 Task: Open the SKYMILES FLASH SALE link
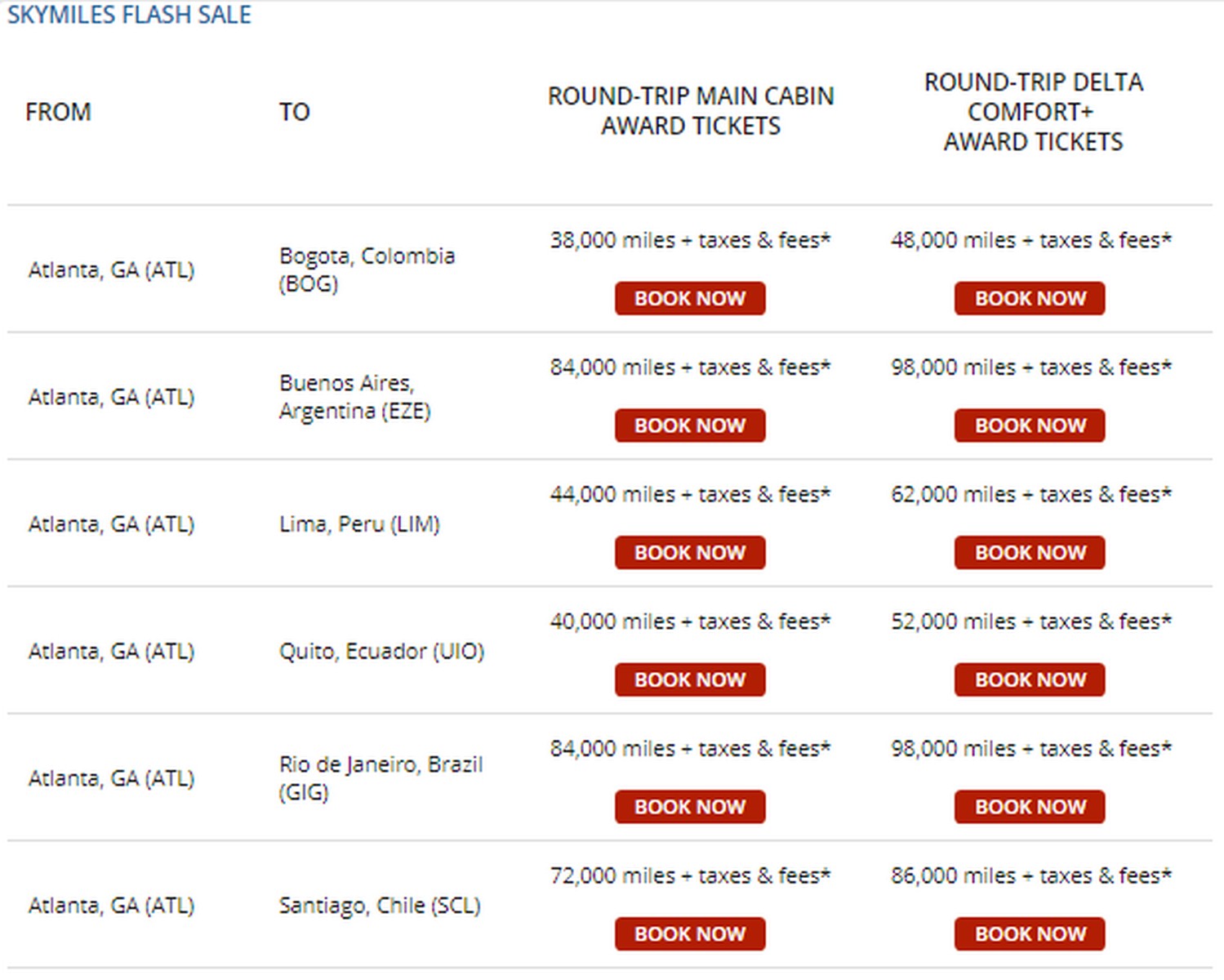pos(128,14)
